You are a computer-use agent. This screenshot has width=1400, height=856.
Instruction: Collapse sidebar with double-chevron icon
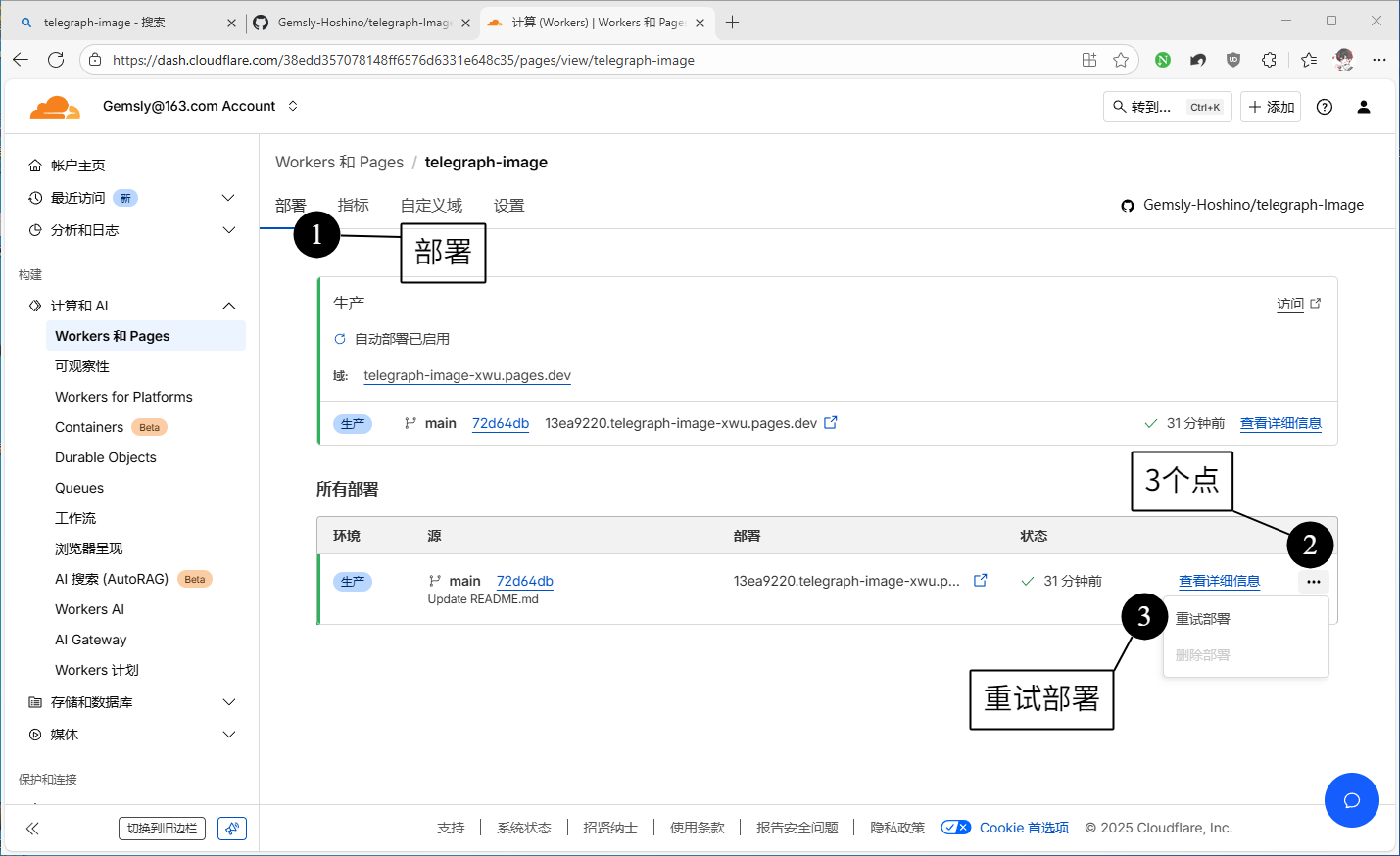point(32,829)
